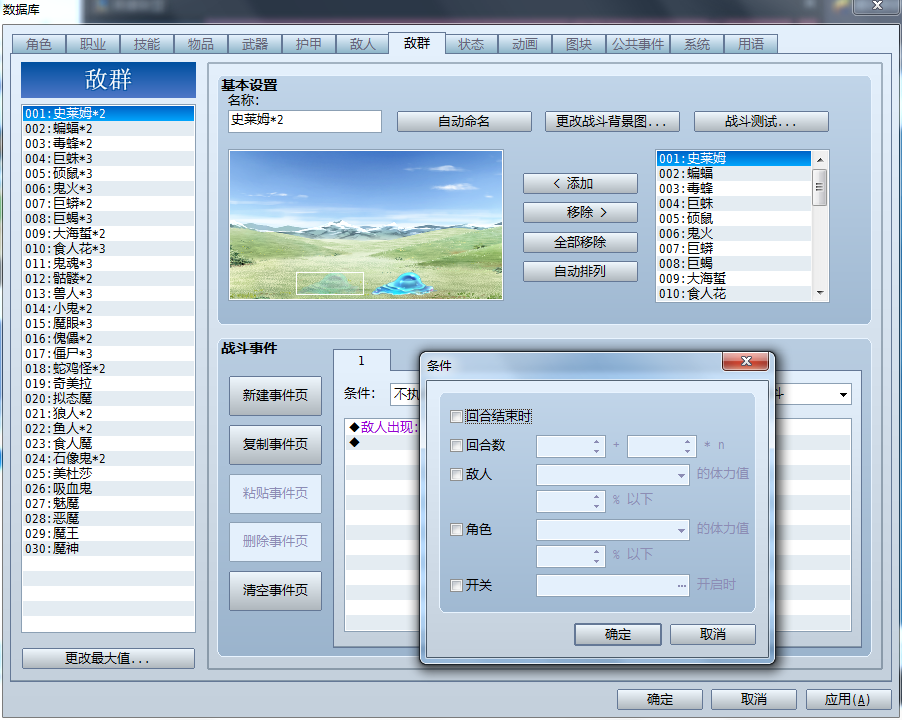Click the 添加 enemy button

[x=580, y=183]
